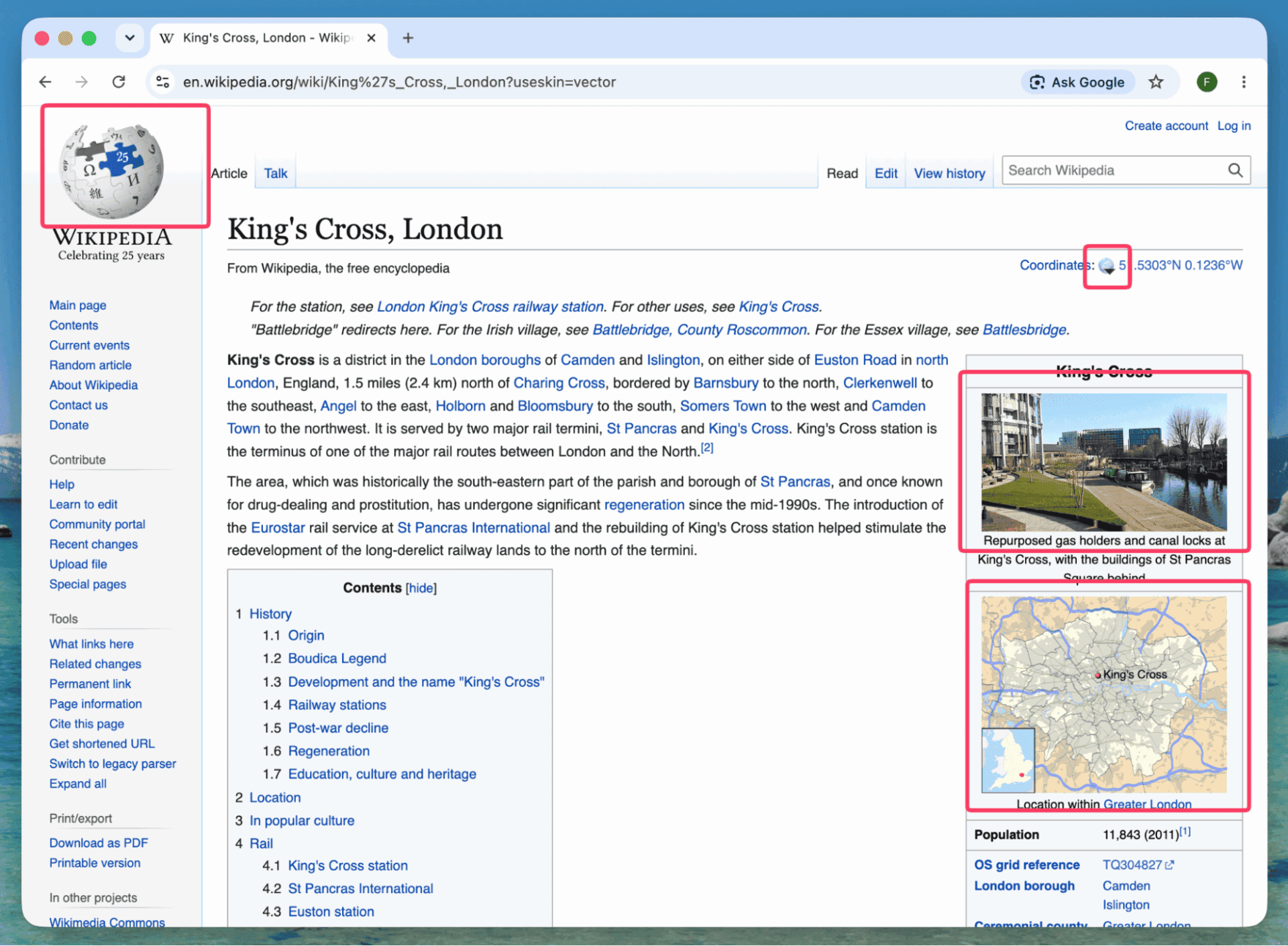The height and width of the screenshot is (946, 1288).
Task: Open the Chrome three-dot menu
Action: tap(1244, 82)
